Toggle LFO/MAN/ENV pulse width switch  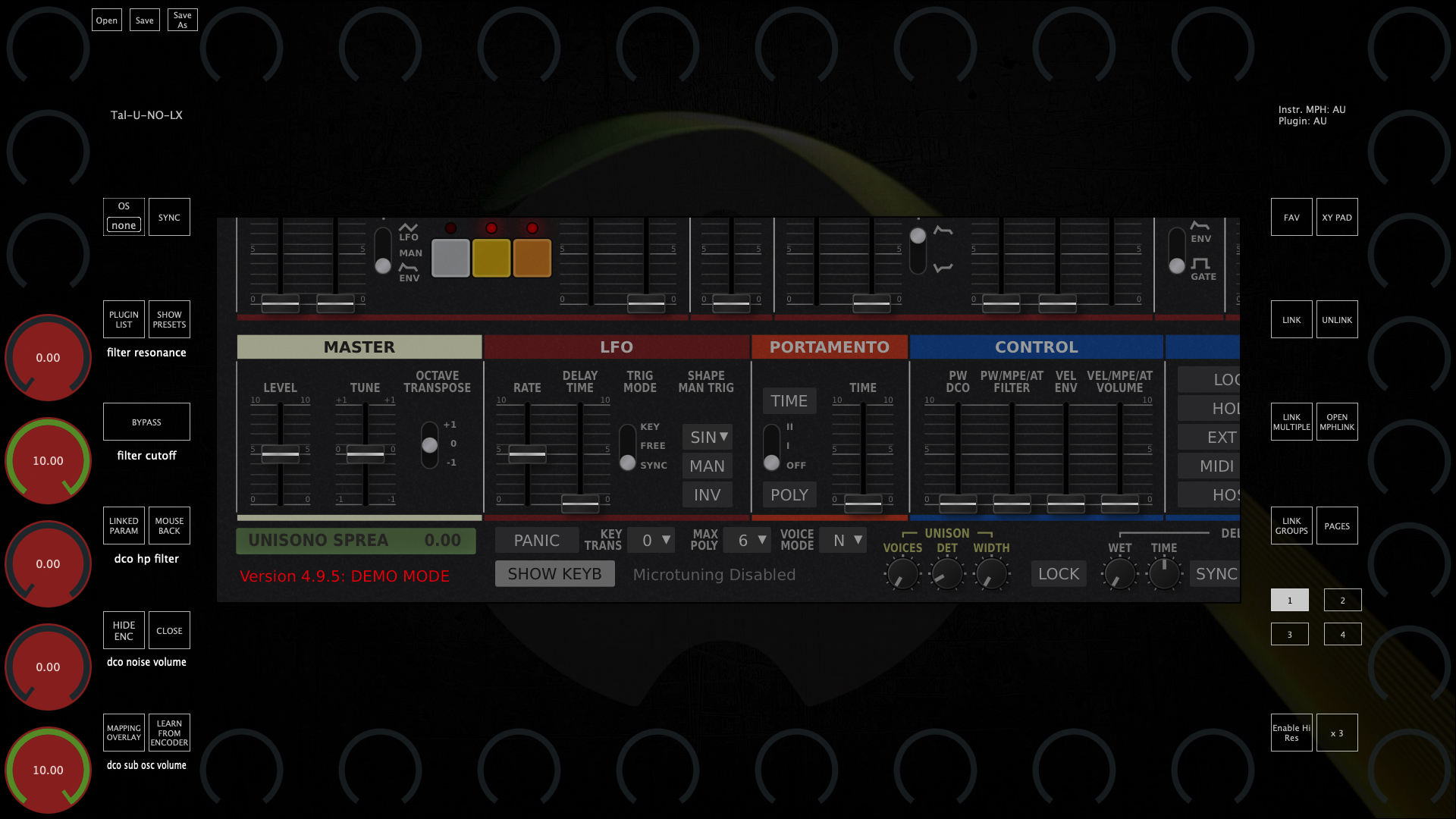tap(383, 251)
